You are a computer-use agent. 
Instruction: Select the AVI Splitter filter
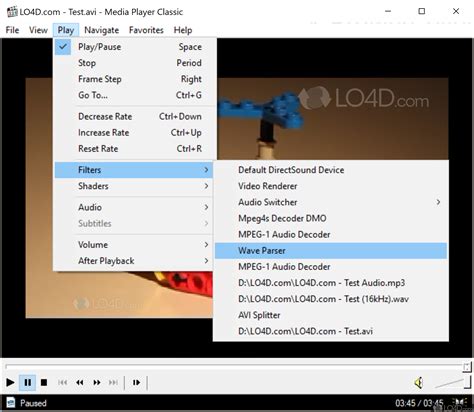[331, 315]
